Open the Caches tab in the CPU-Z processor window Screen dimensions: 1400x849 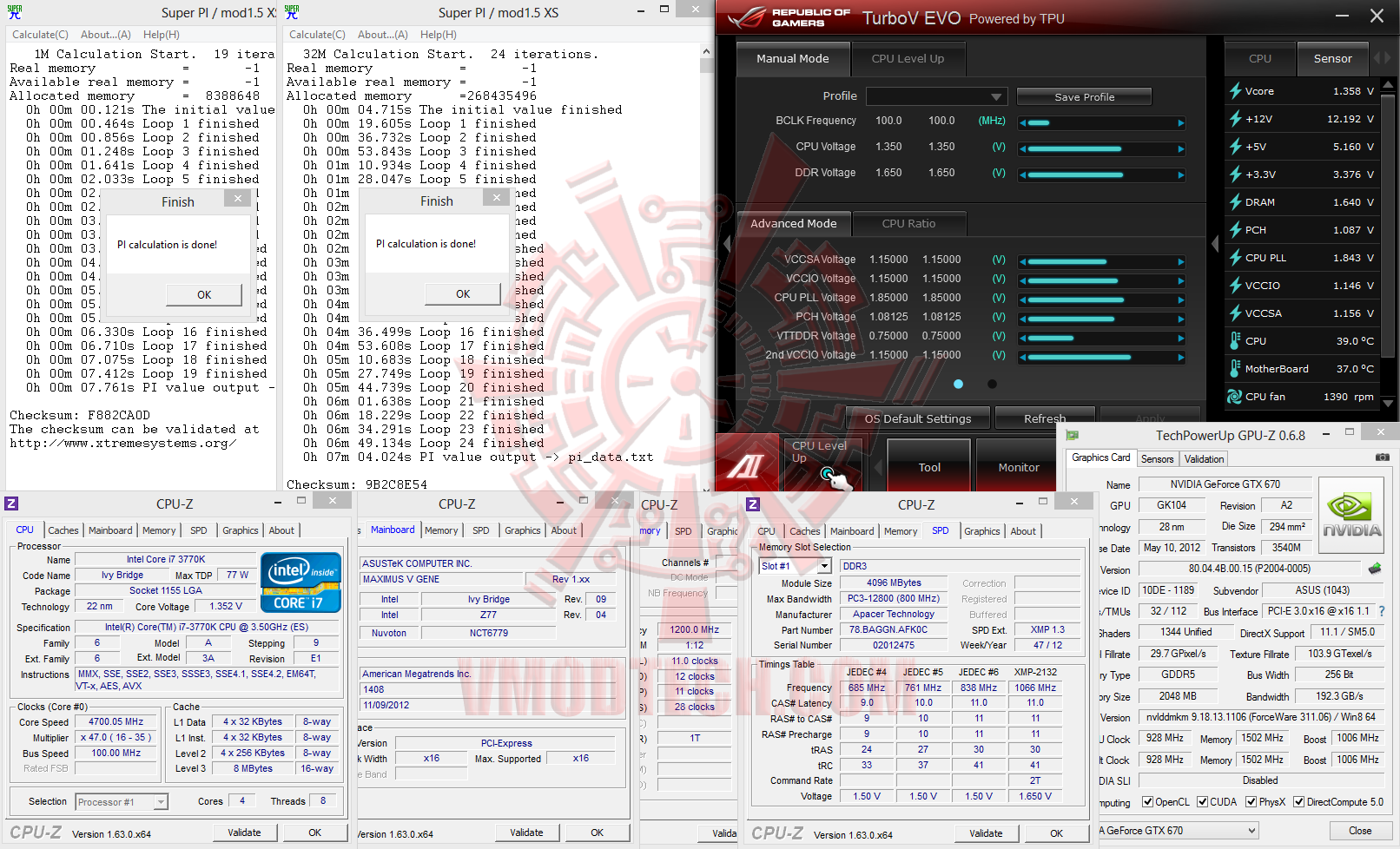pos(63,530)
